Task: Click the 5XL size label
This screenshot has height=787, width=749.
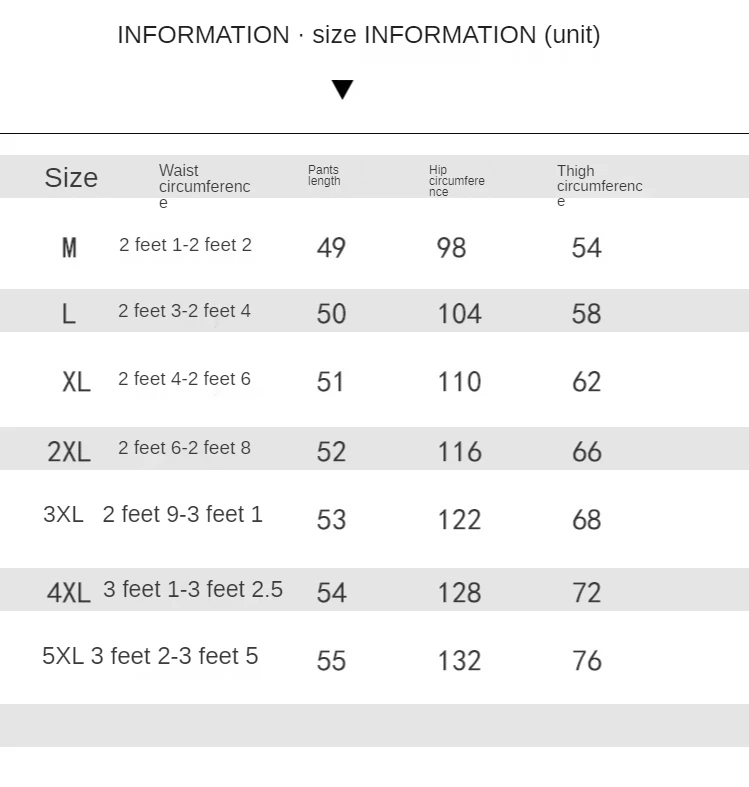Action: 63,656
